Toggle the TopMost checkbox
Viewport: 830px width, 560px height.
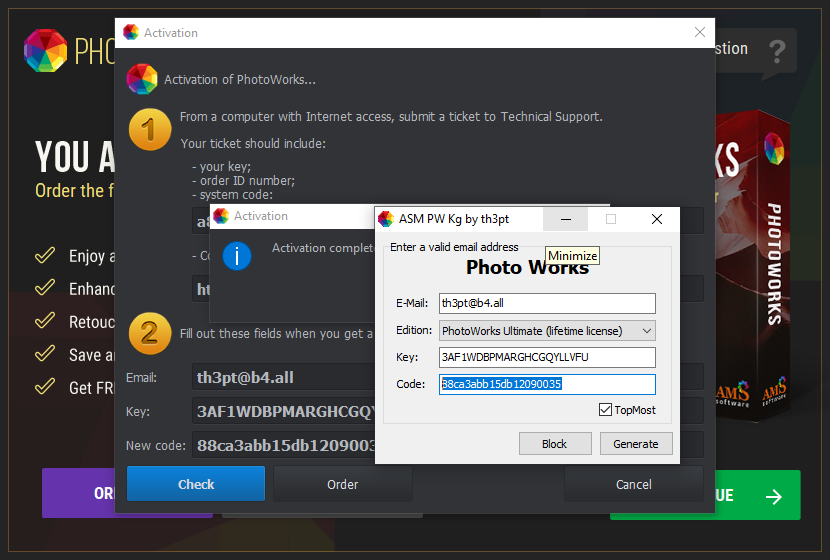[x=605, y=410]
